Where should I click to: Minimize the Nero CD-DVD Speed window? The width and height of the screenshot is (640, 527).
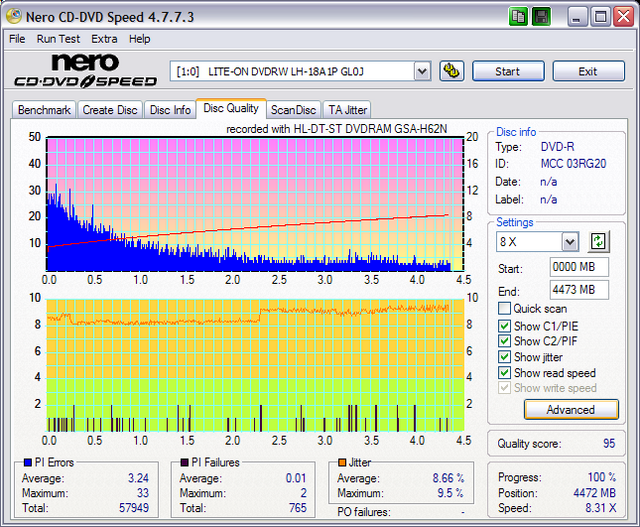tap(577, 17)
